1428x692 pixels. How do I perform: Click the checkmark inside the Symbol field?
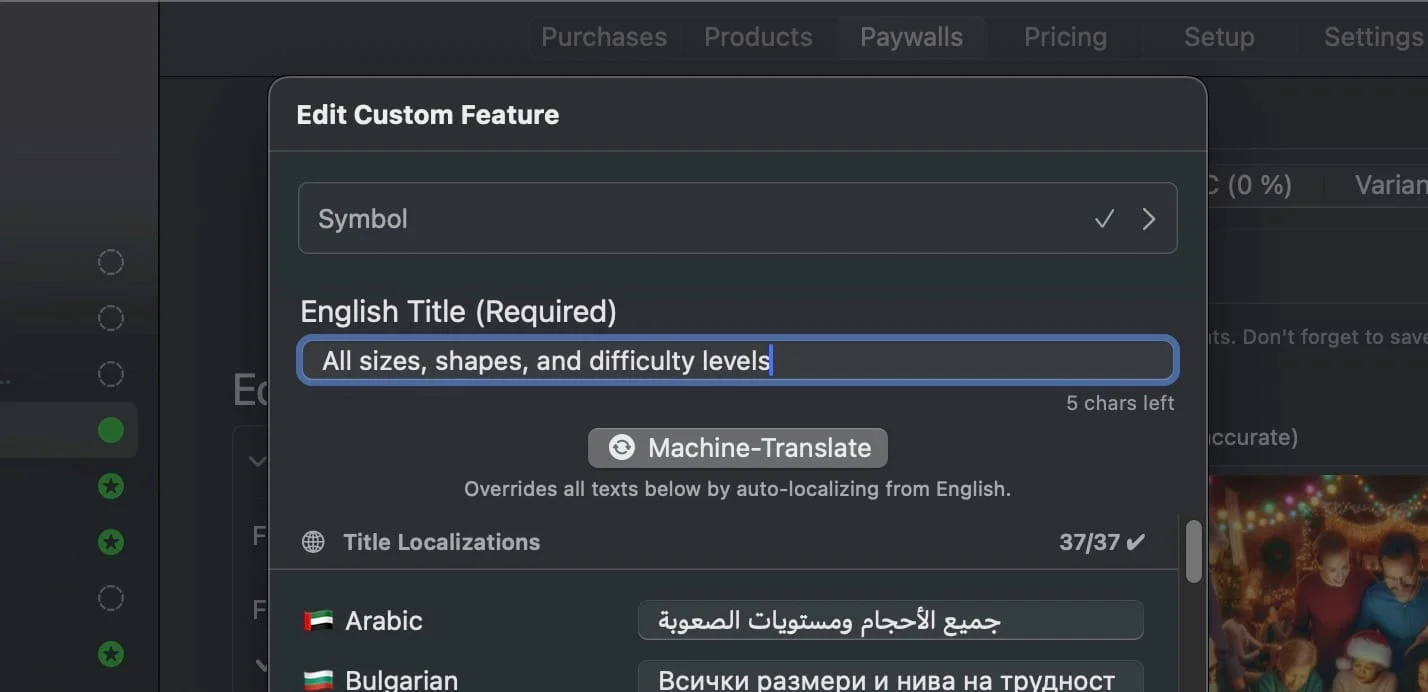1104,218
